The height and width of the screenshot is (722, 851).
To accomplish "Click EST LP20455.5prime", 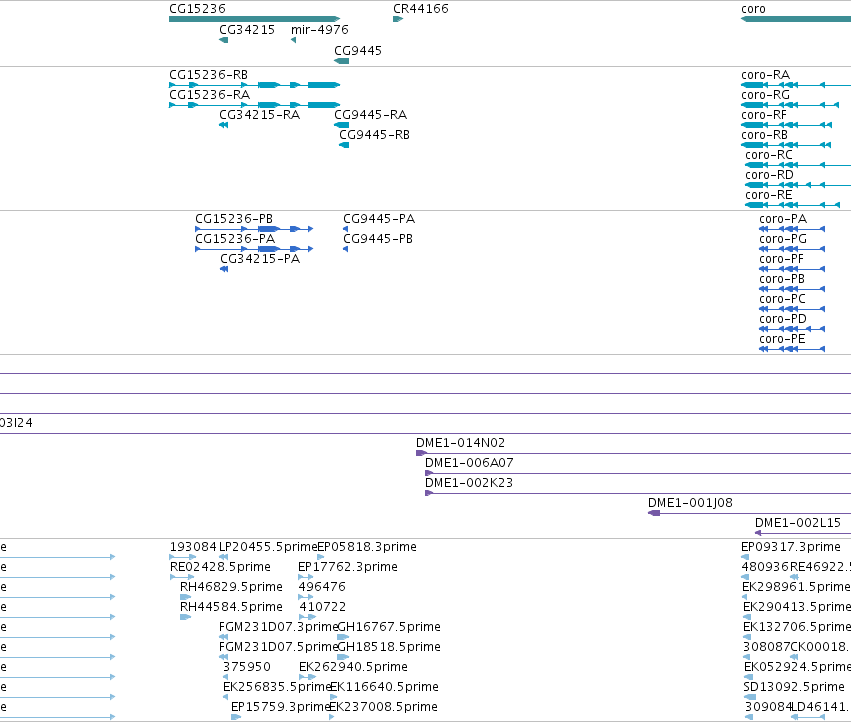I will coord(224,557).
